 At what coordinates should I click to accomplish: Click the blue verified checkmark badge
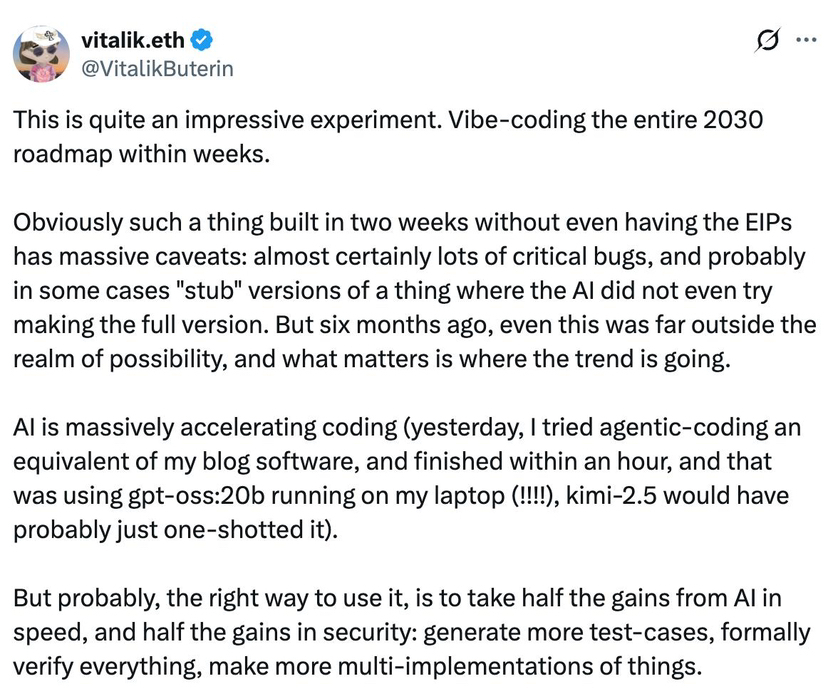(x=201, y=40)
